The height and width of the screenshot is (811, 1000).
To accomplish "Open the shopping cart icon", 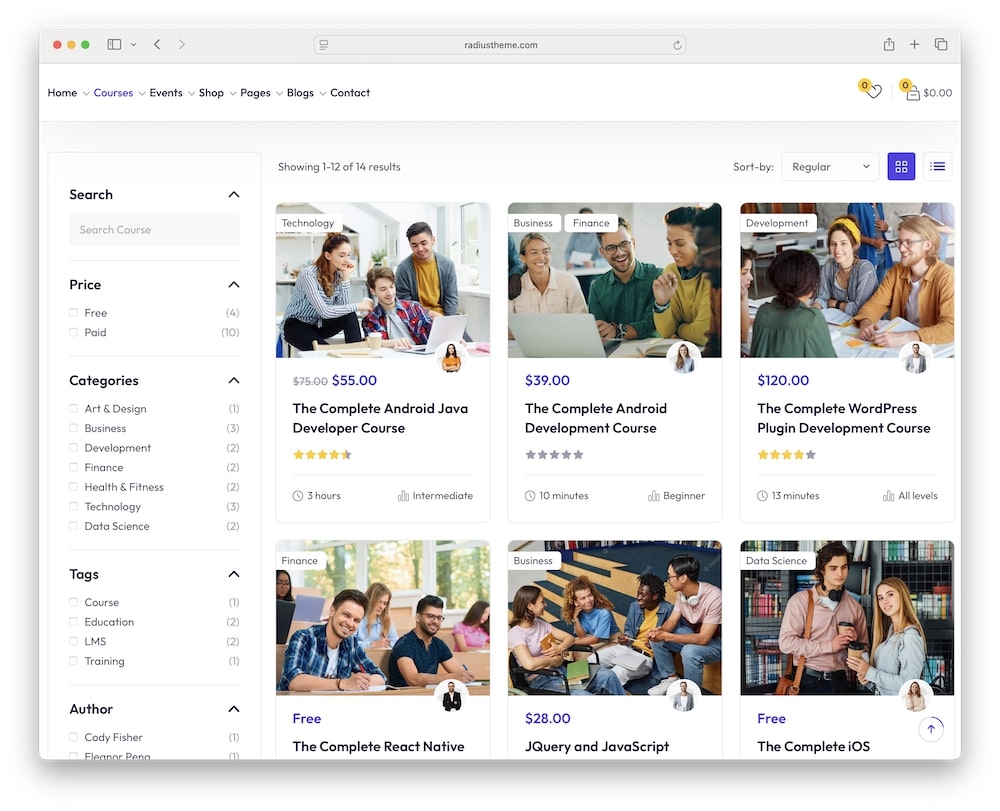I will tap(913, 93).
